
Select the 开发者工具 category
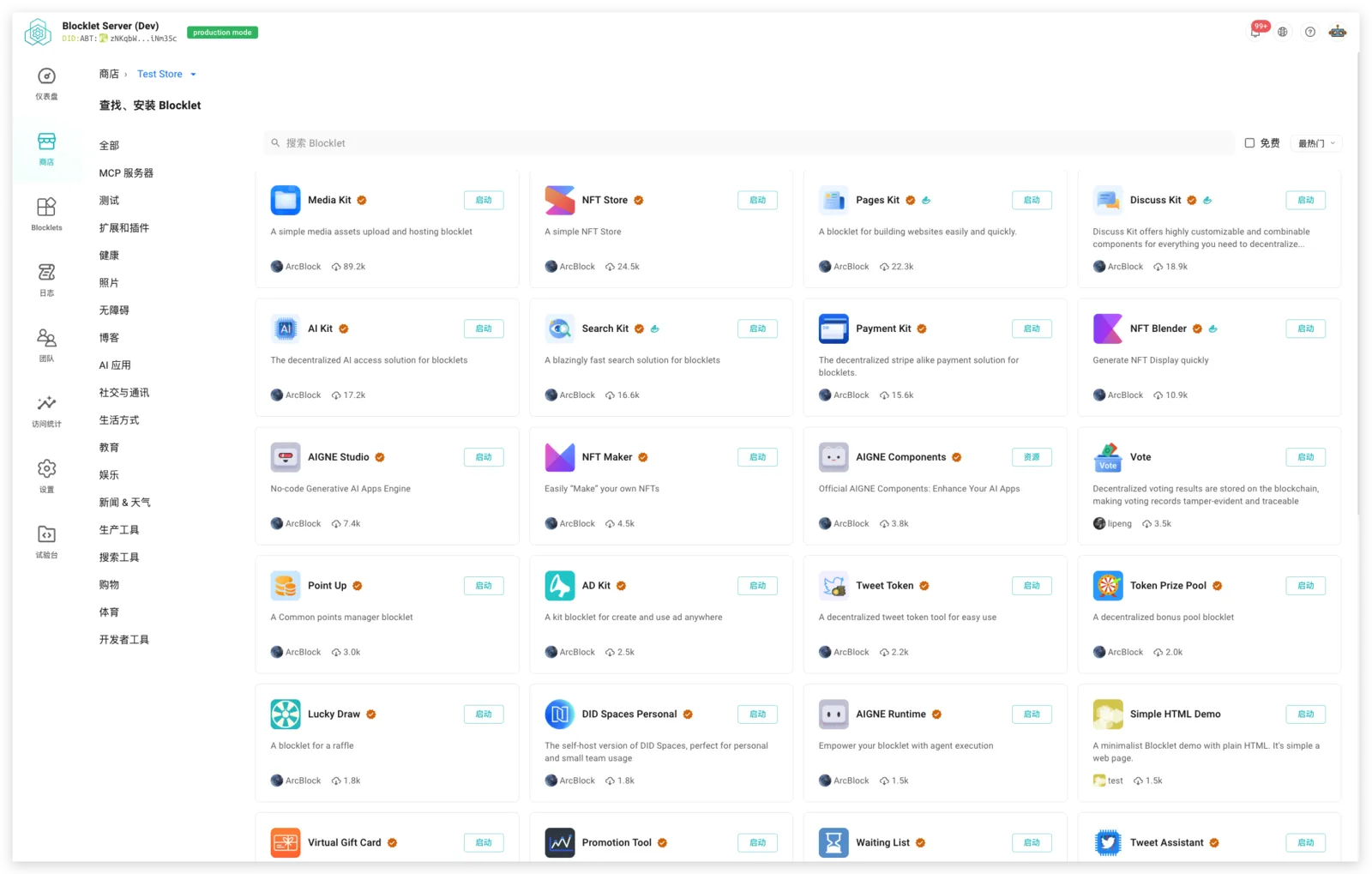[x=124, y=640]
